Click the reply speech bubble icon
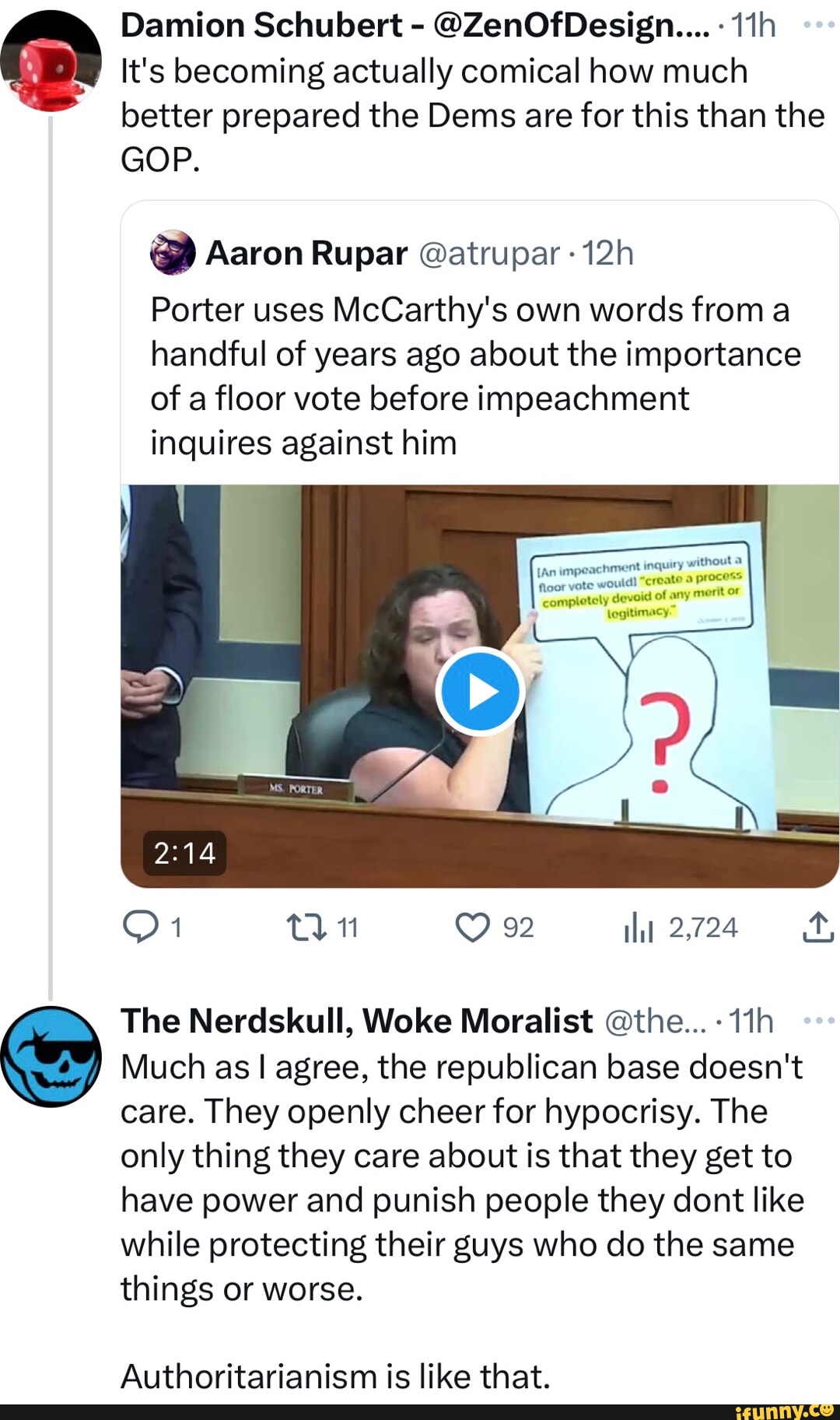The height and width of the screenshot is (1420, 840). pos(140,927)
